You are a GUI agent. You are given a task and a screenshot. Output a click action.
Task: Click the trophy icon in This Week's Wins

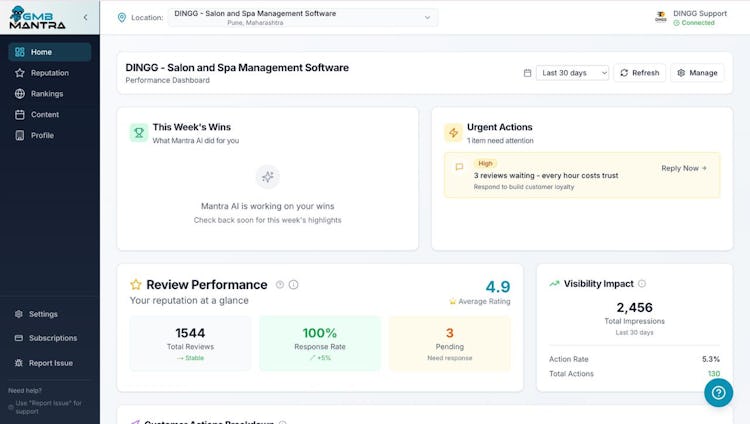click(x=139, y=133)
